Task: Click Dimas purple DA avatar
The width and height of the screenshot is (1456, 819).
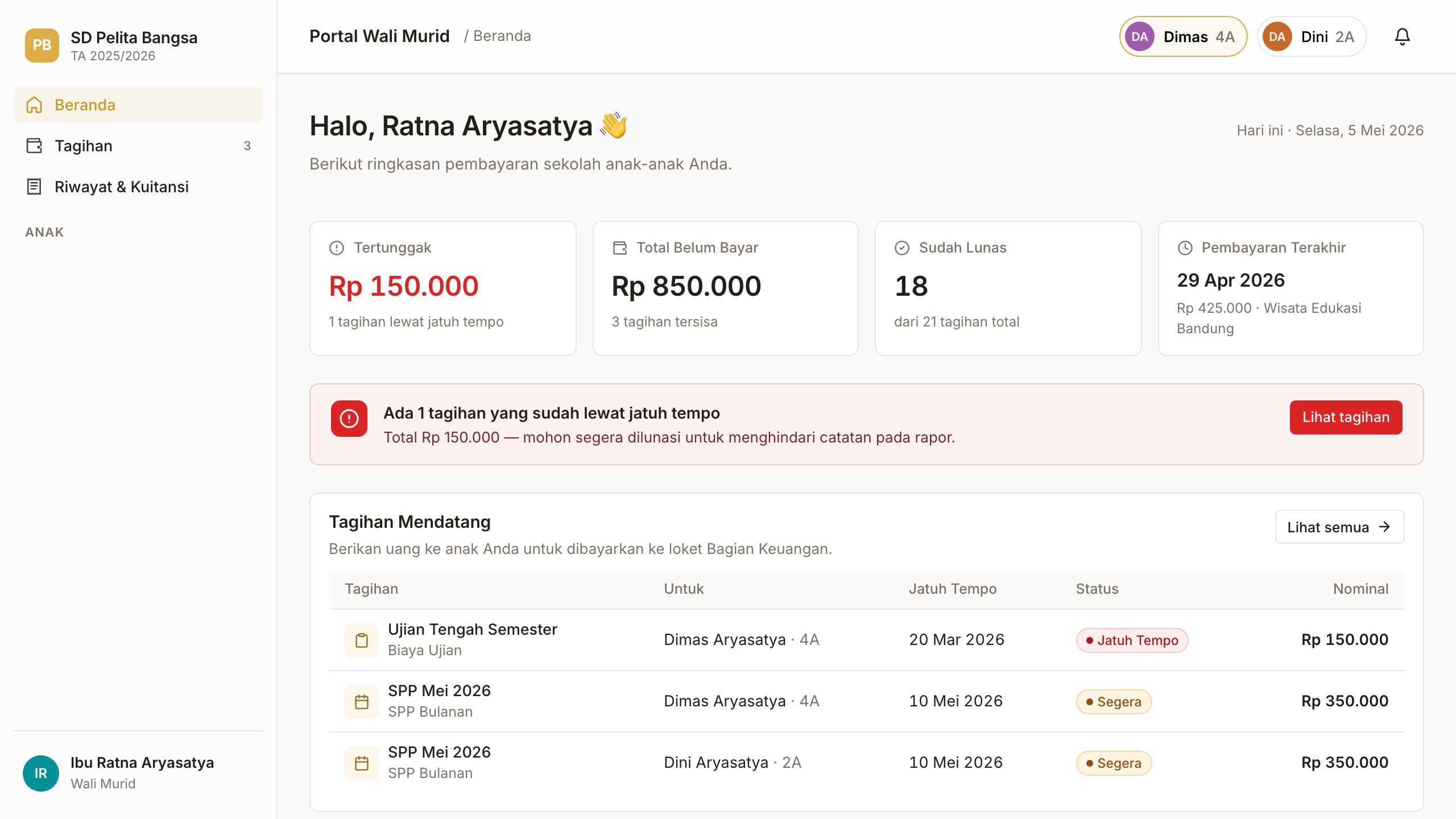Action: 1139,36
